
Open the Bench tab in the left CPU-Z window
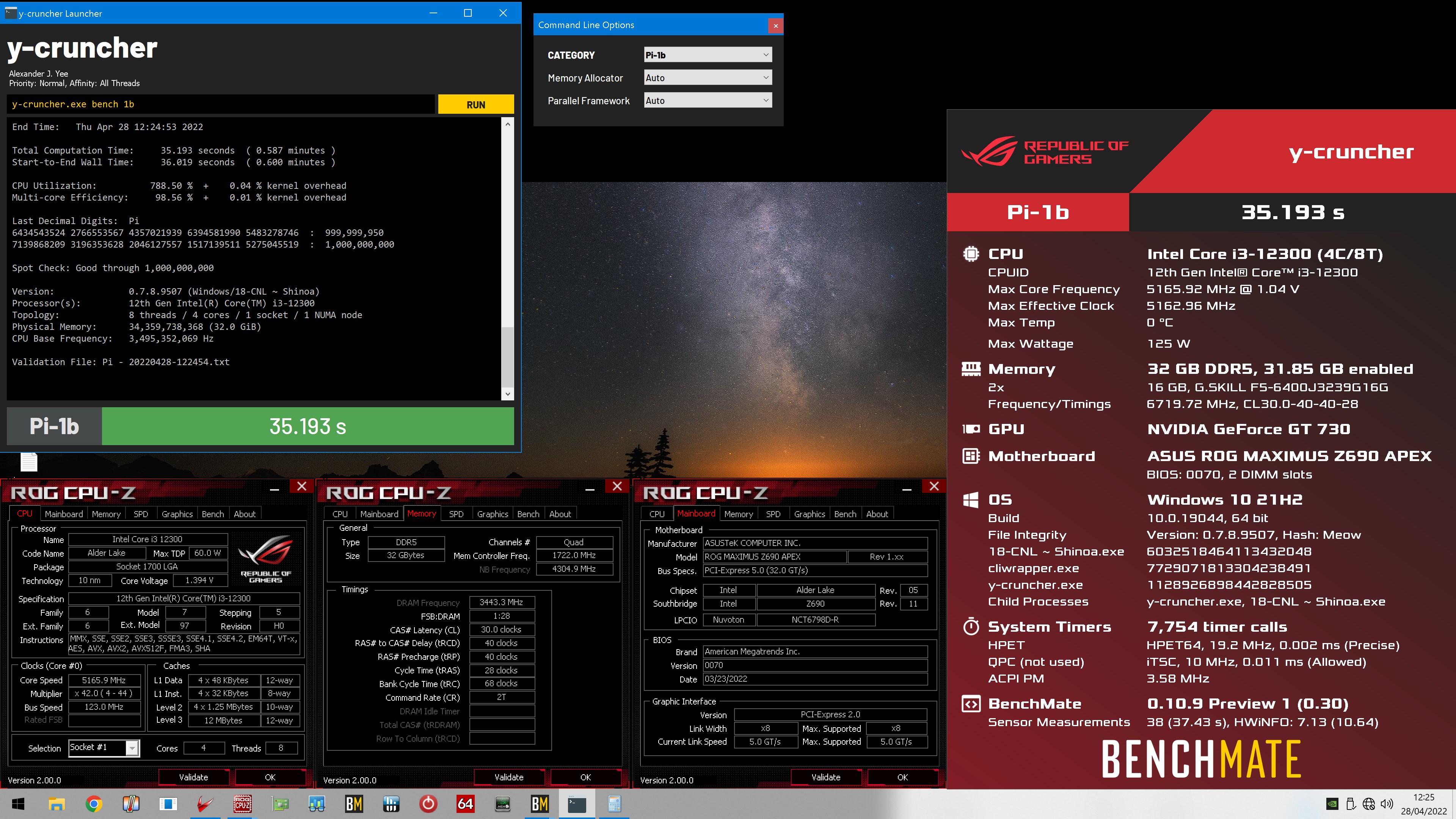click(x=212, y=514)
